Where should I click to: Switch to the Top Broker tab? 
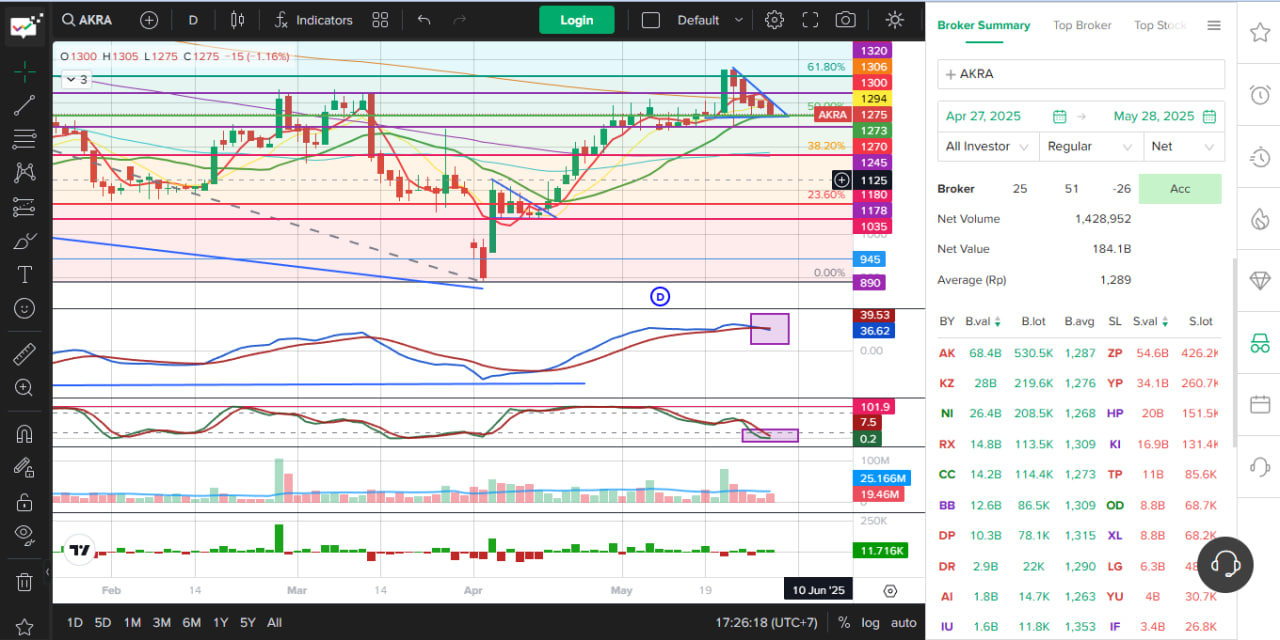point(1082,25)
